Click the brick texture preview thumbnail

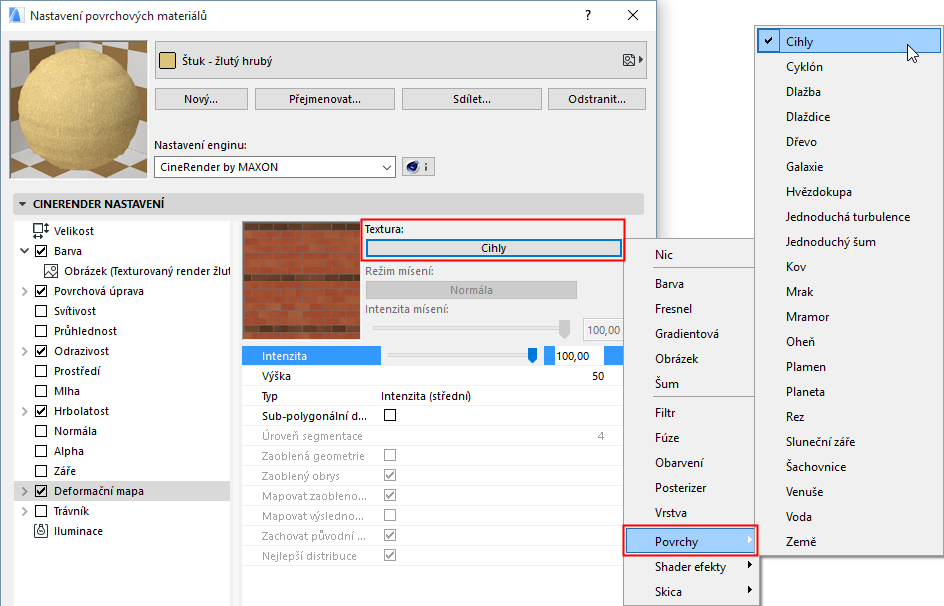tap(301, 280)
